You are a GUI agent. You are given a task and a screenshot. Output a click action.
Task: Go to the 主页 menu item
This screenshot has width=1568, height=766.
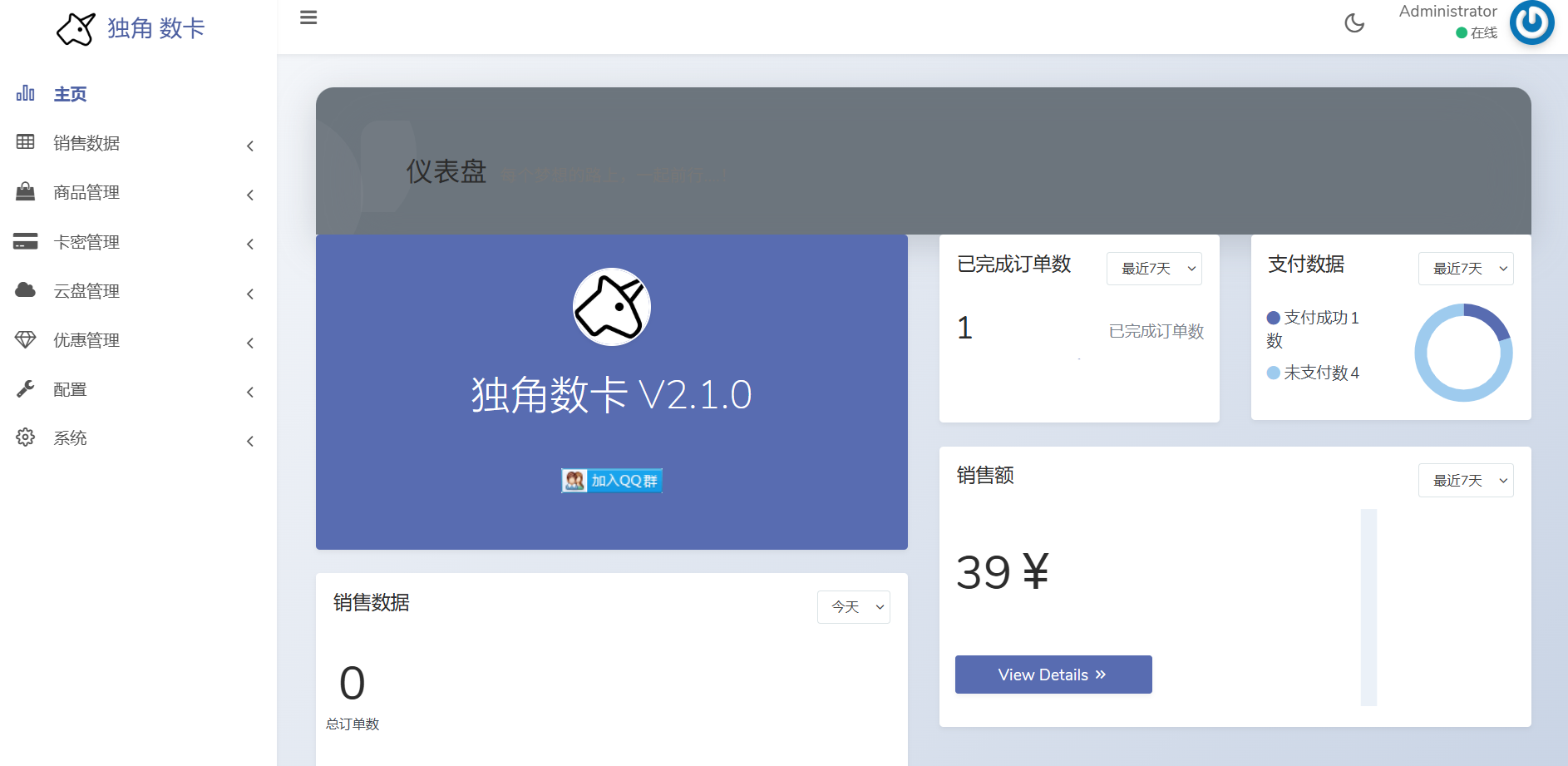tap(71, 94)
